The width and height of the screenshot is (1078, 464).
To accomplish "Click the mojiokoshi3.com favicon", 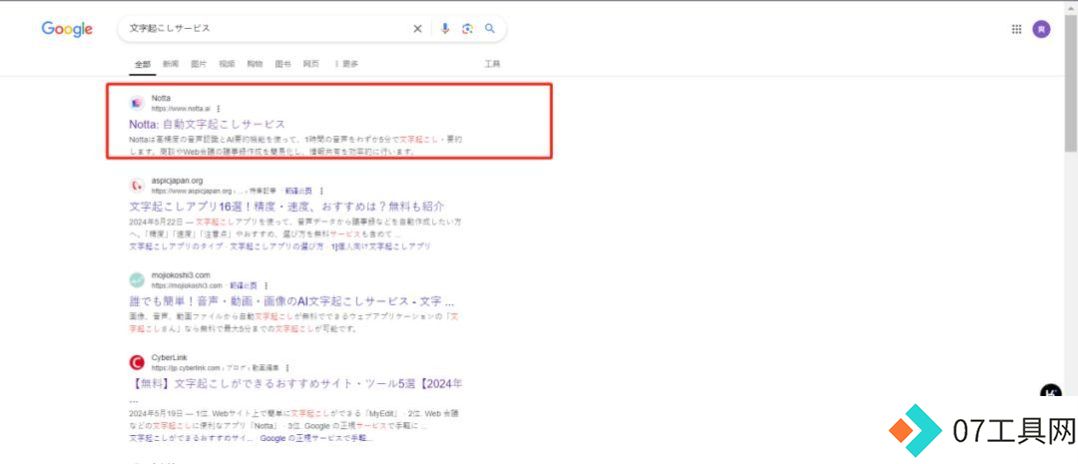I will tap(137, 280).
